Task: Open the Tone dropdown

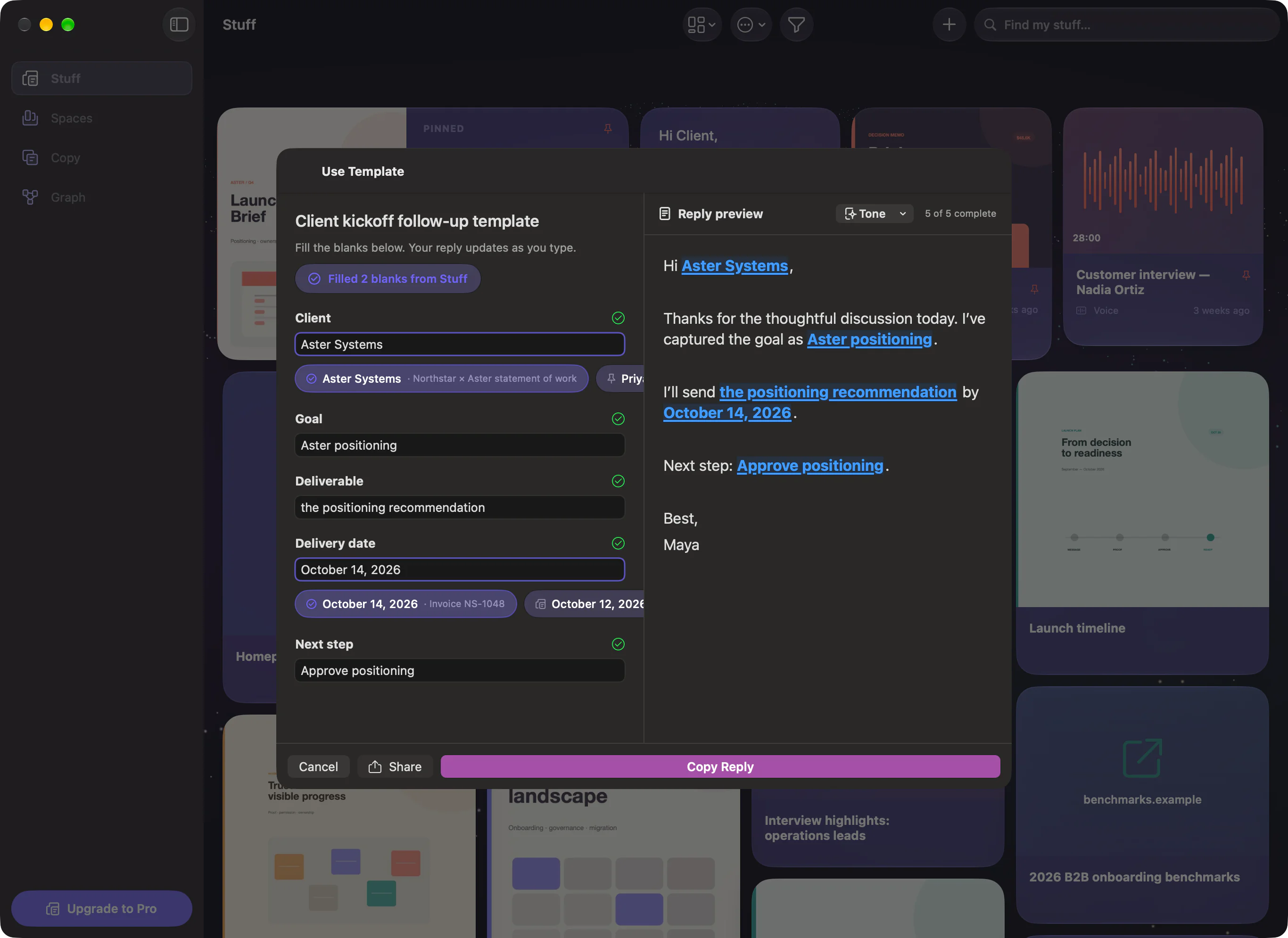Action: tap(875, 214)
